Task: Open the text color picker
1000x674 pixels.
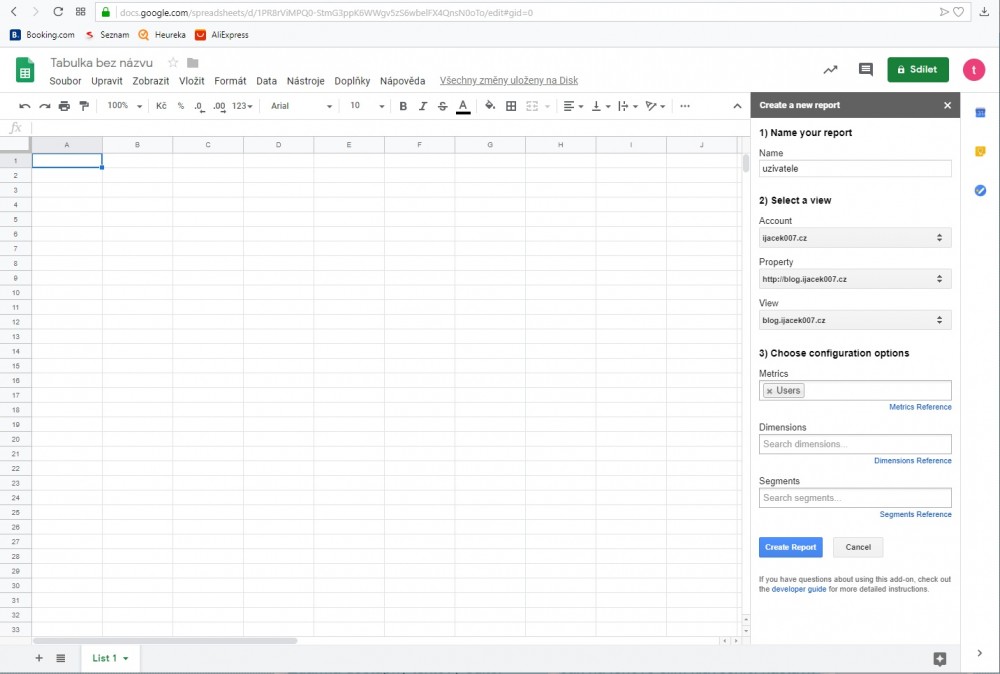Action: pos(462,106)
